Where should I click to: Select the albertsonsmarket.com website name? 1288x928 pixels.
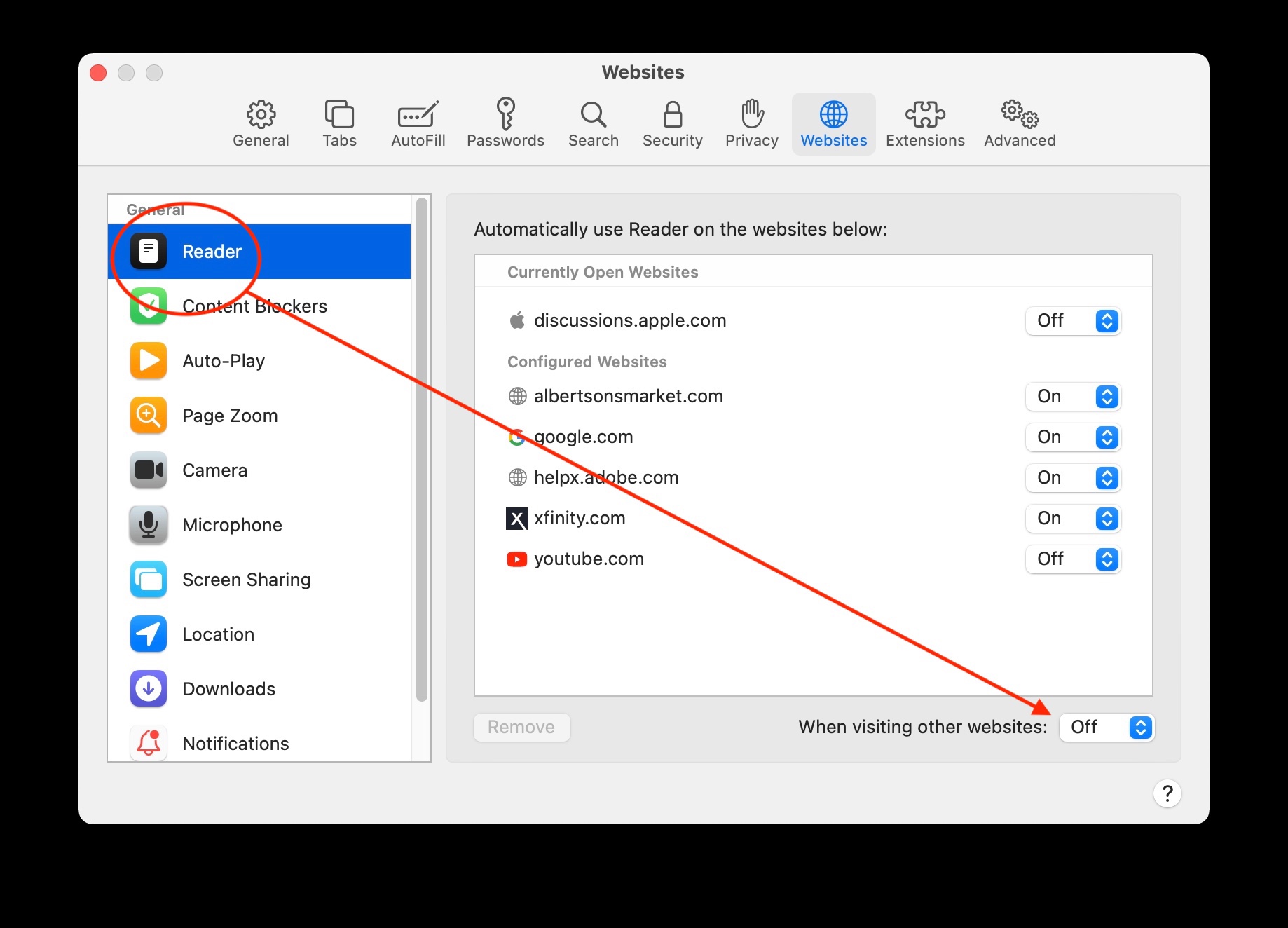(629, 397)
